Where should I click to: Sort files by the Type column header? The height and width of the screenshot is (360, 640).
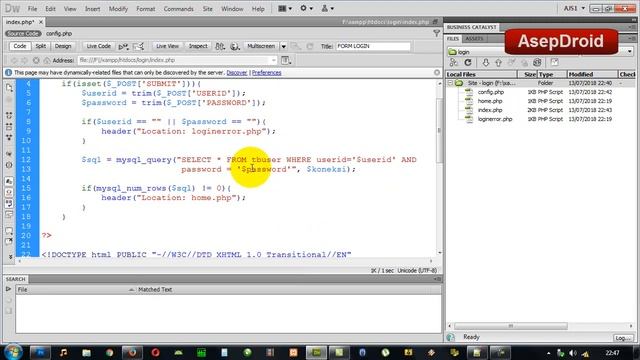pyautogui.click(x=552, y=74)
